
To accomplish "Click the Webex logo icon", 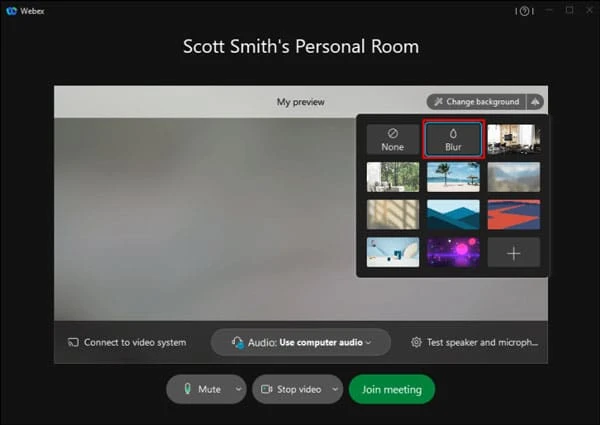I will tap(11, 11).
